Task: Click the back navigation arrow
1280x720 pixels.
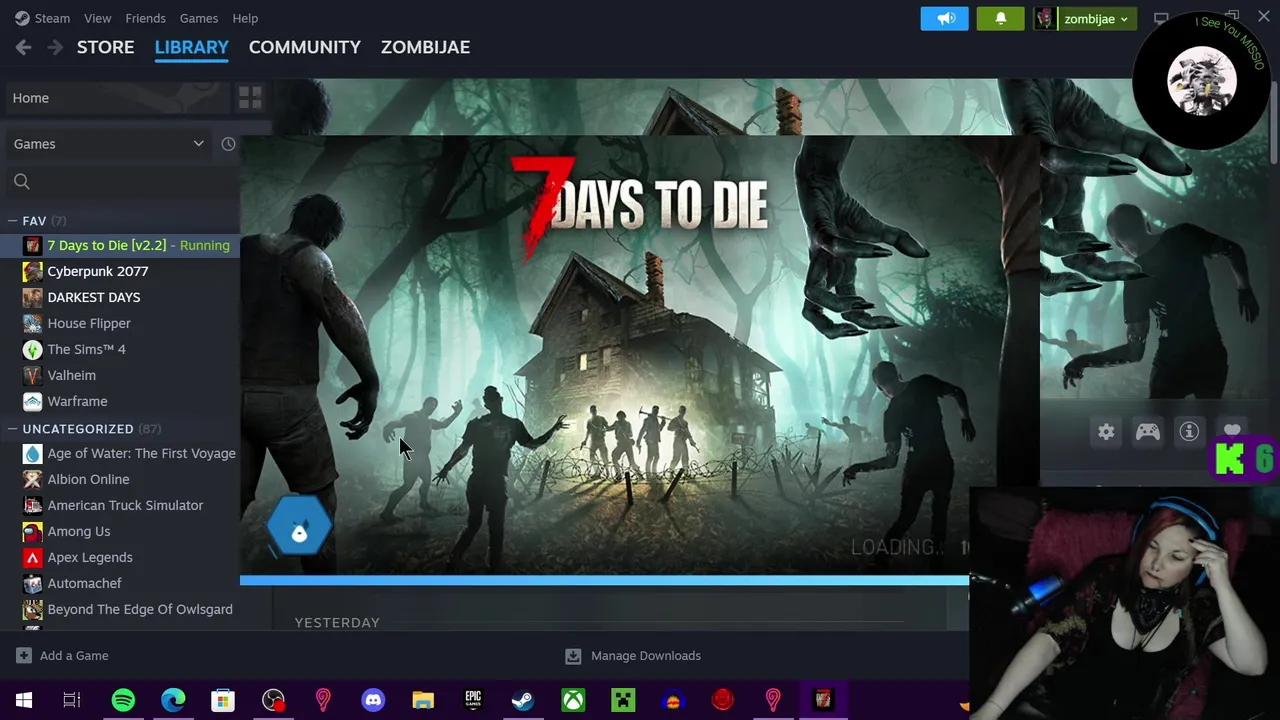Action: point(24,47)
